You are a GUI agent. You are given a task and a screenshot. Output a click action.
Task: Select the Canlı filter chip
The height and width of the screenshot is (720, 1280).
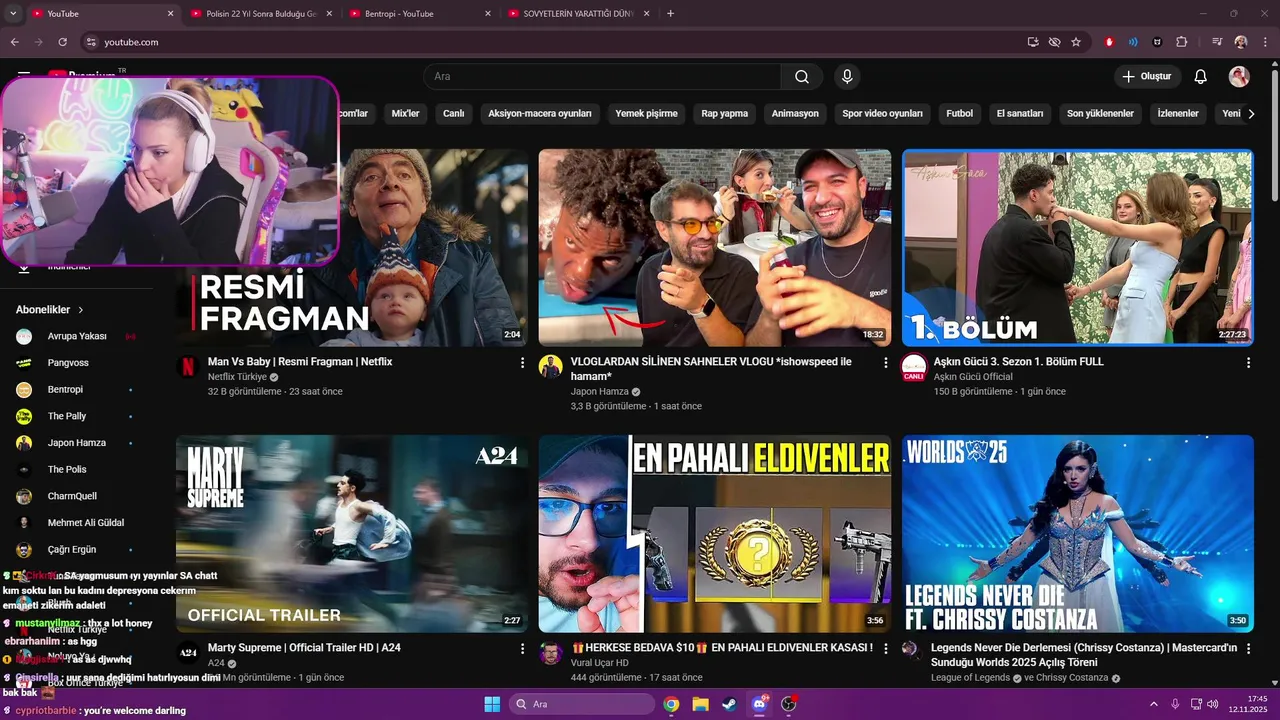(x=454, y=114)
